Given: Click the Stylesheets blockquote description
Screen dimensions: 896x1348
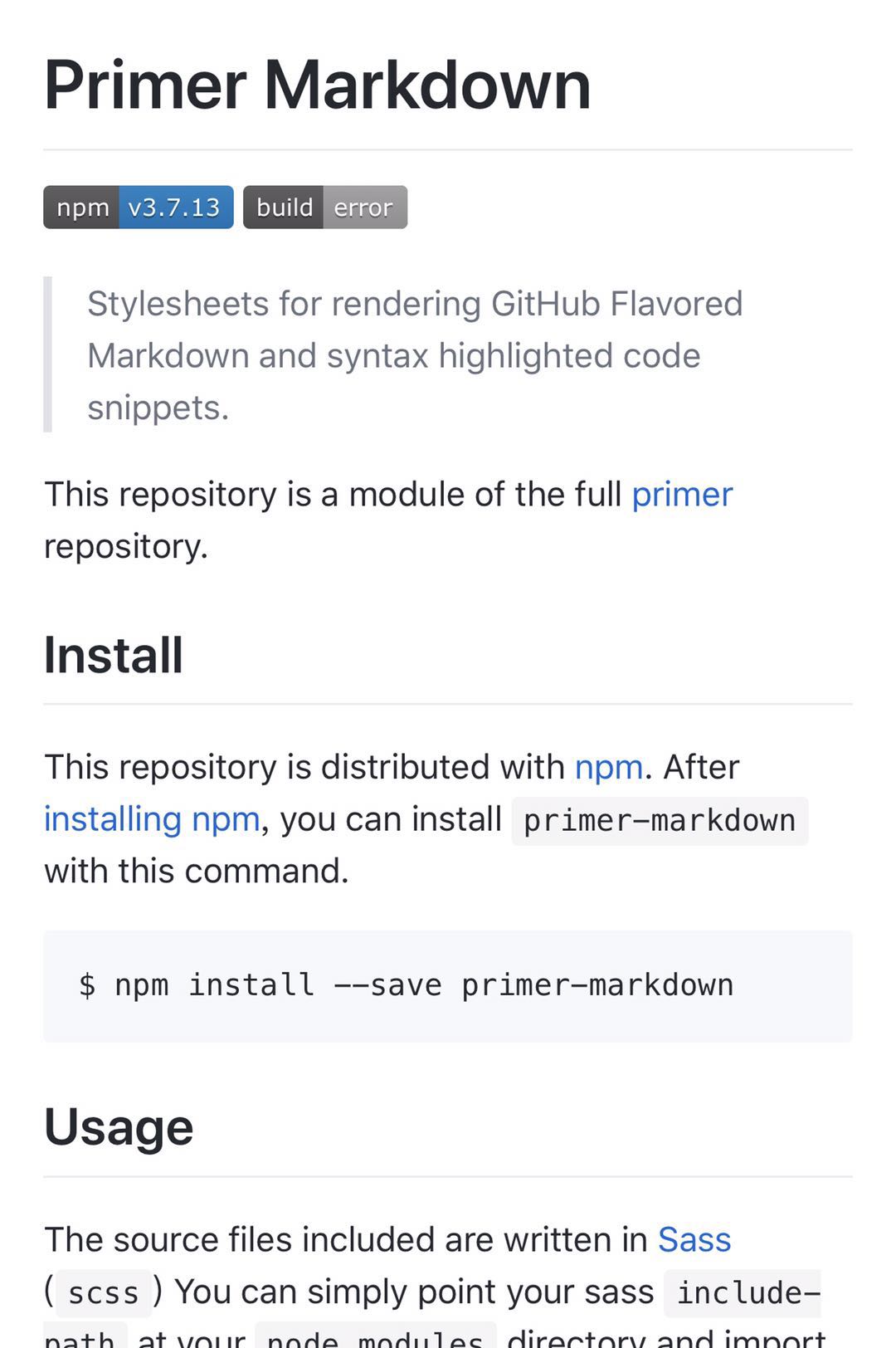Looking at the screenshot, I should coord(415,355).
